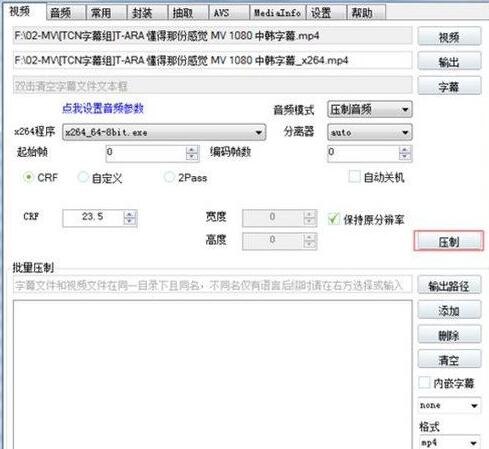Viewport: 489px width, 449px height.
Task: Click the input video path field
Action: pos(212,36)
